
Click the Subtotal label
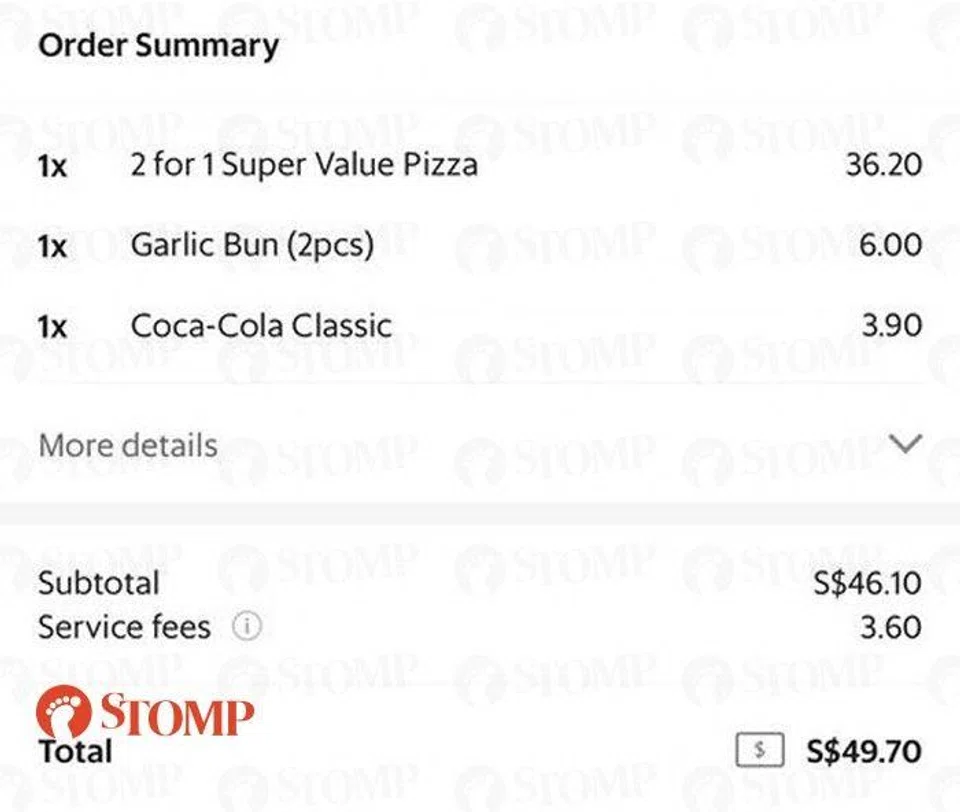[98, 583]
